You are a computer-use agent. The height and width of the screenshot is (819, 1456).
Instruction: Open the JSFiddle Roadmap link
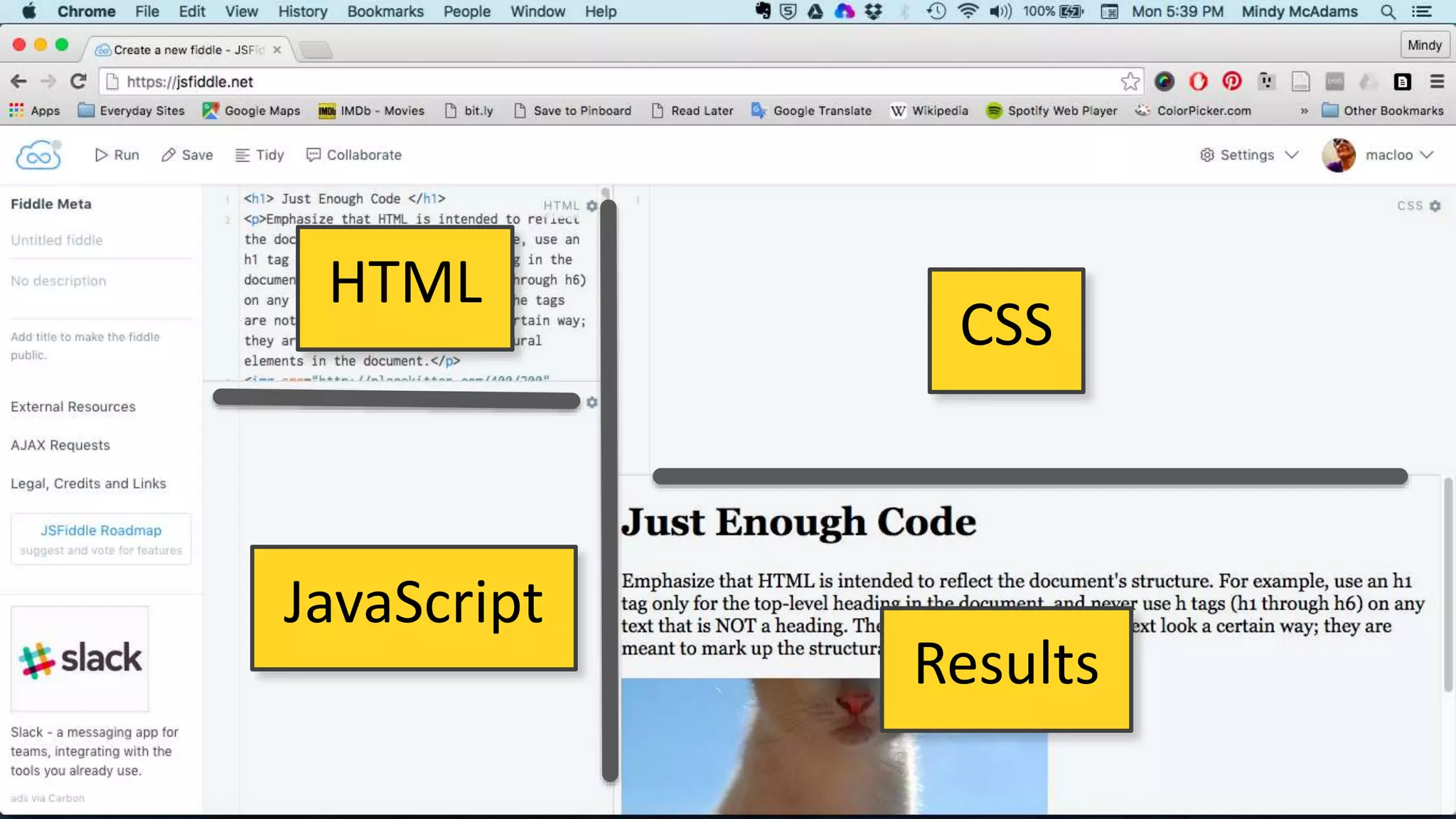(101, 530)
